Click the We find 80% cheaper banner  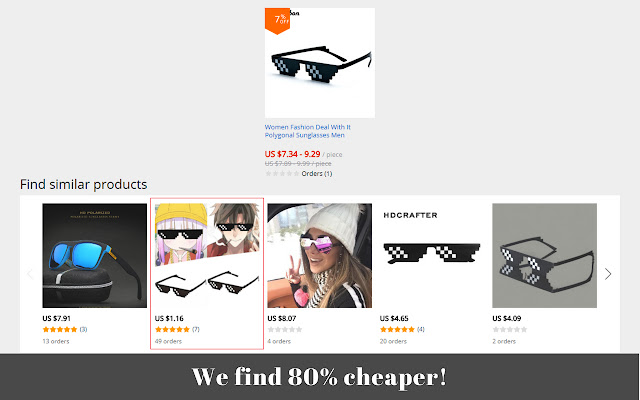point(319,377)
